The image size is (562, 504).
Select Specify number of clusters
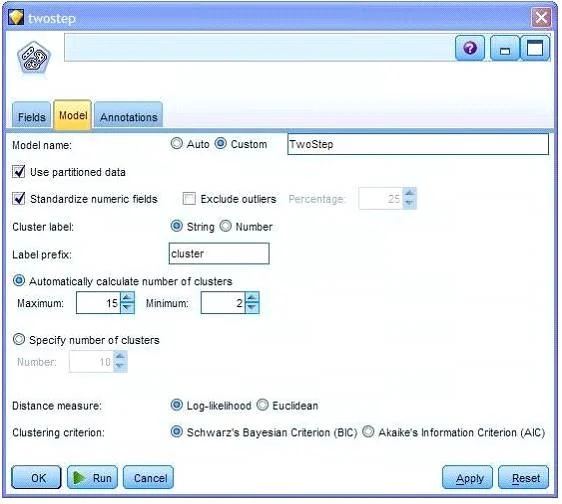(19, 339)
